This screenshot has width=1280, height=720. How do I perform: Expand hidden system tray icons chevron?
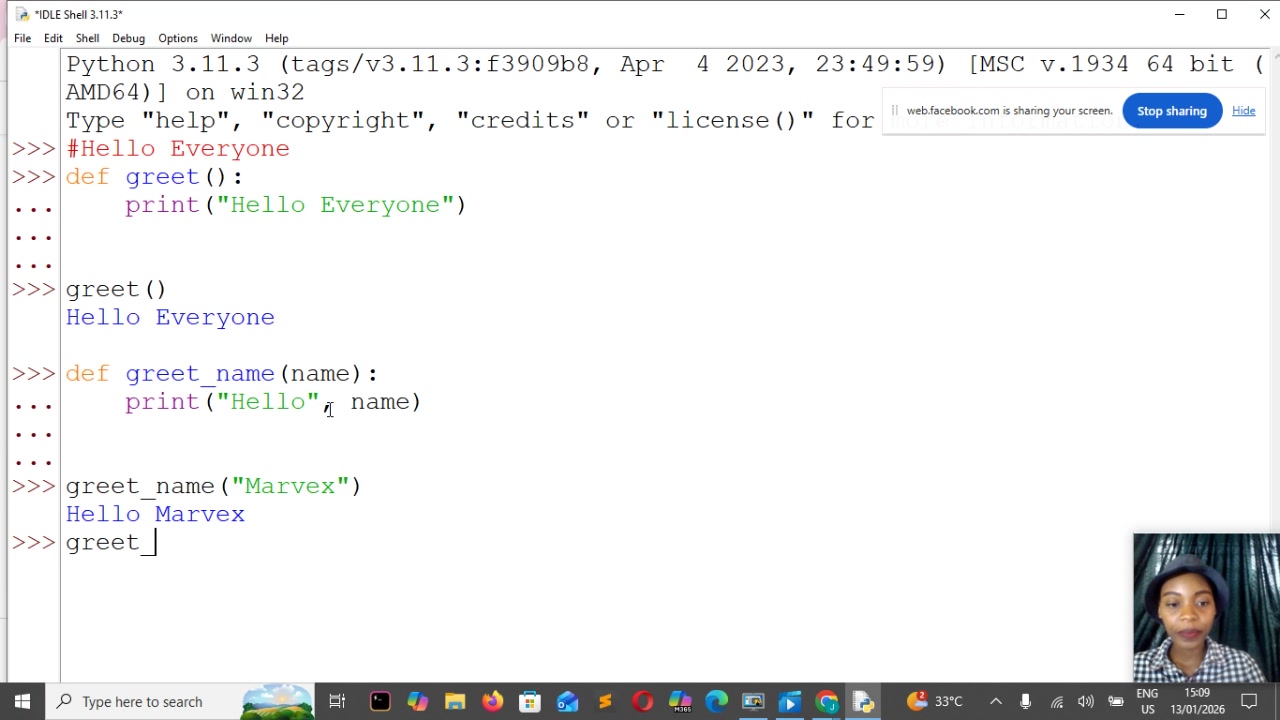pos(996,701)
